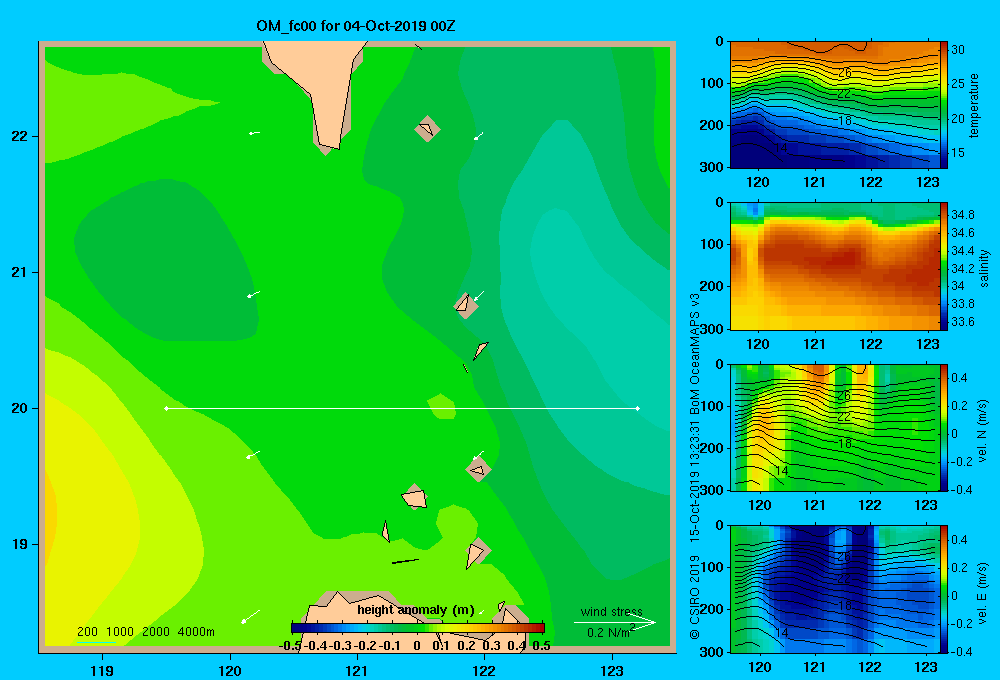
Task: Click the 2000 depth contour legend entry
Action: point(156,632)
